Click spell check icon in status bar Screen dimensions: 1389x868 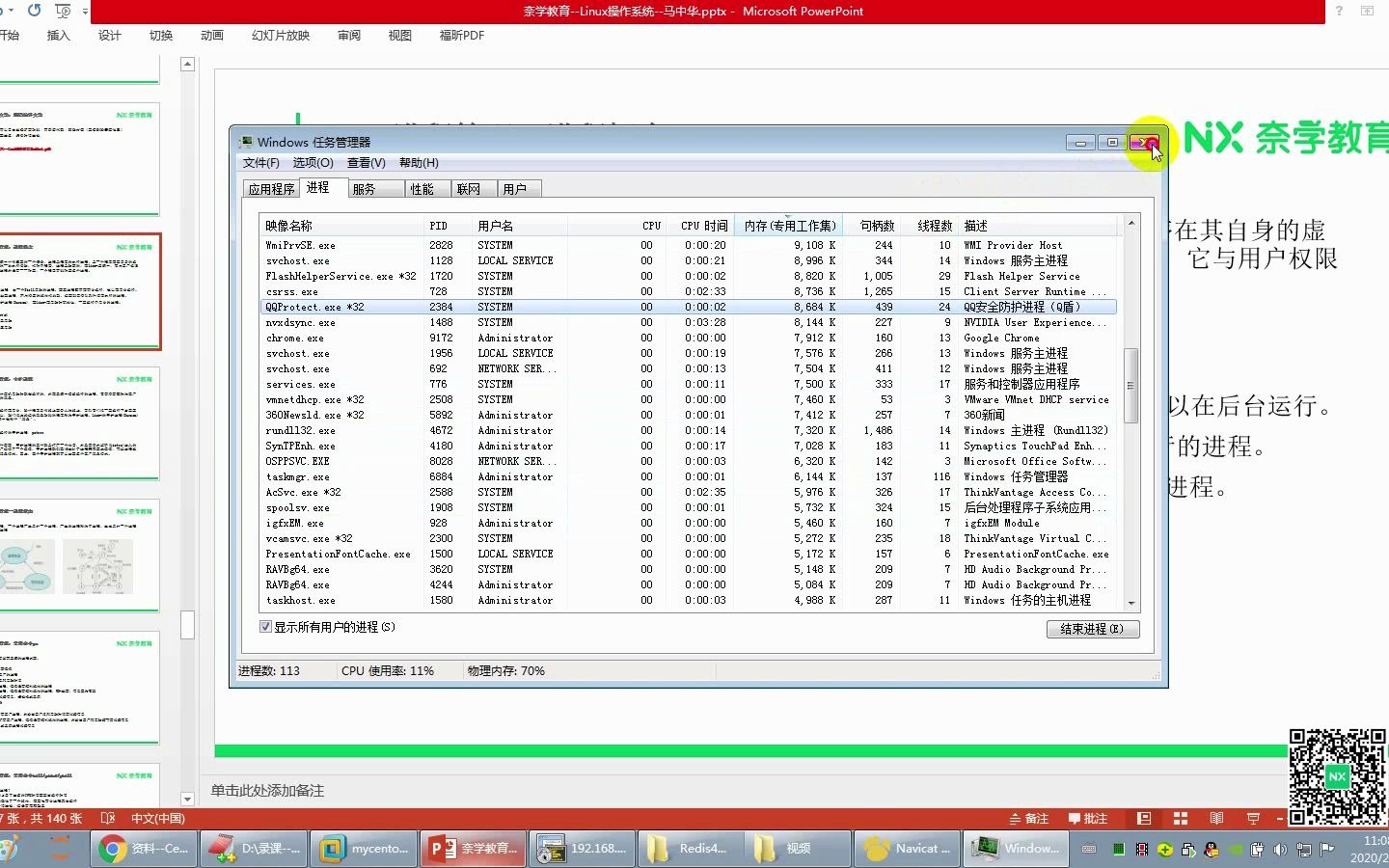[108, 819]
